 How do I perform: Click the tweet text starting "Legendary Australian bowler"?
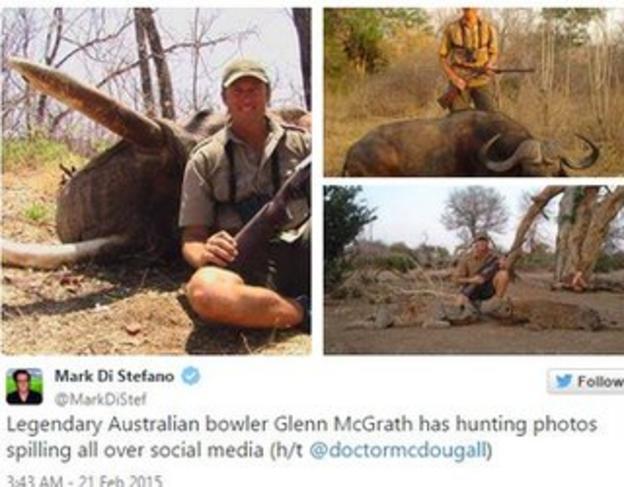[x=302, y=437]
